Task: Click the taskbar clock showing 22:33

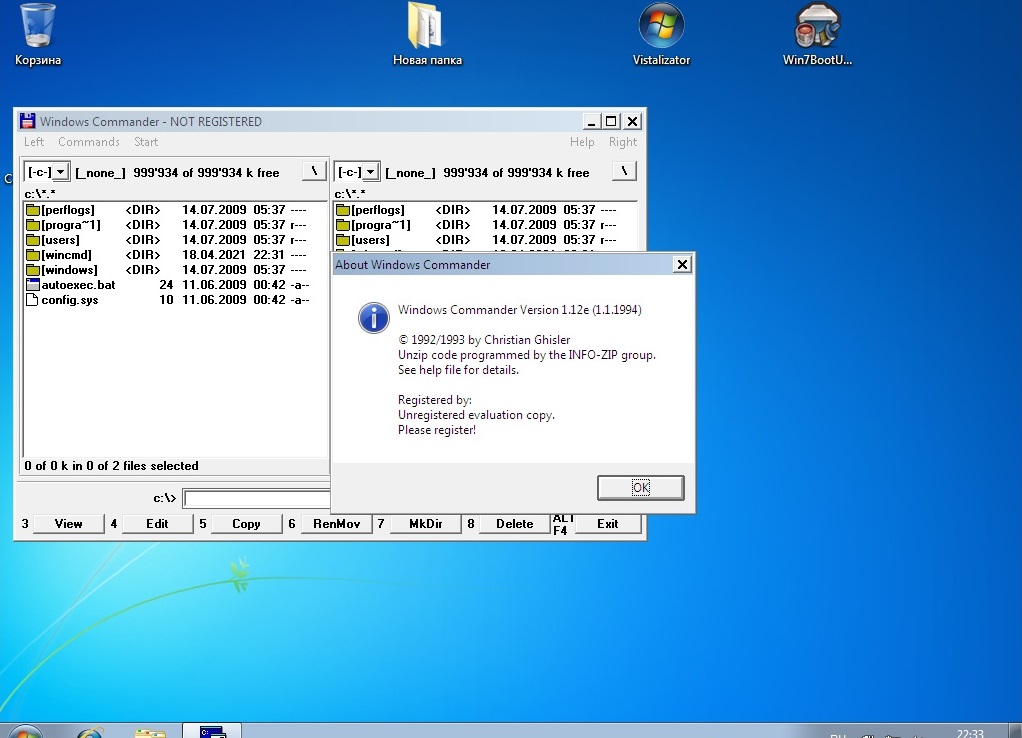Action: 970,733
